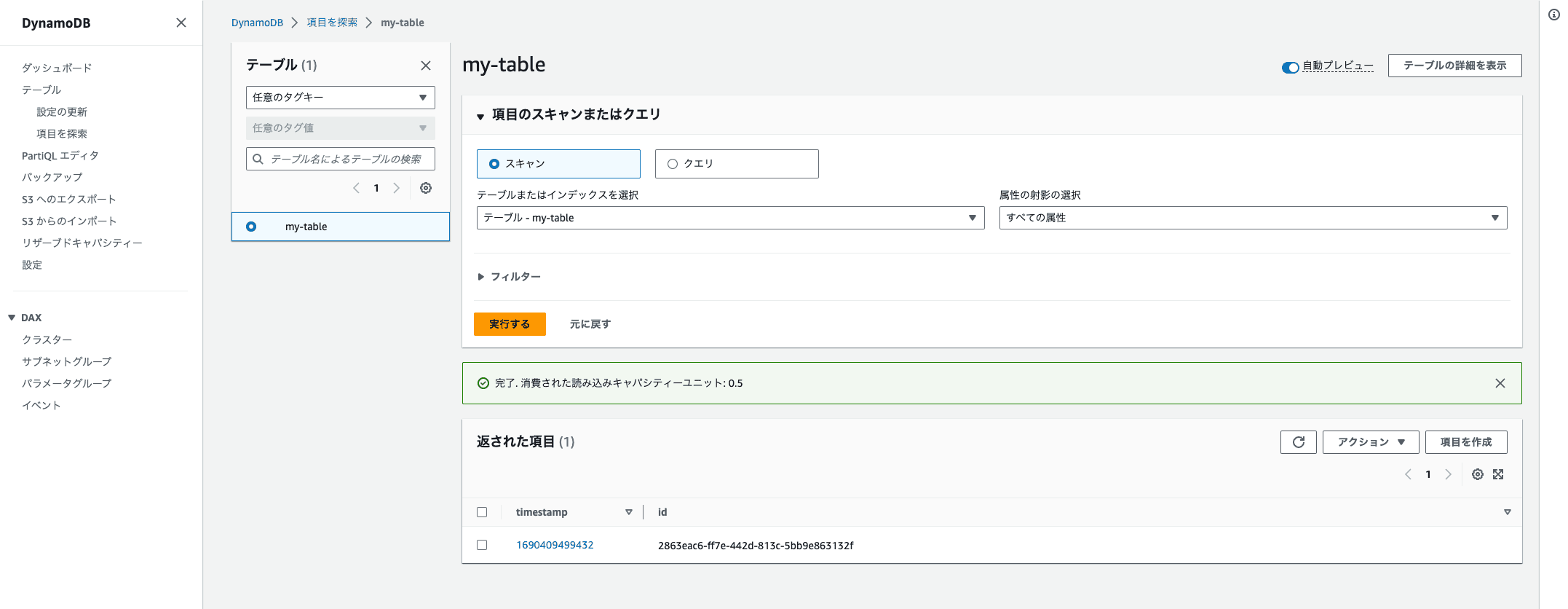The image size is (1568, 609).
Task: Click my-table heading title
Action: [504, 65]
